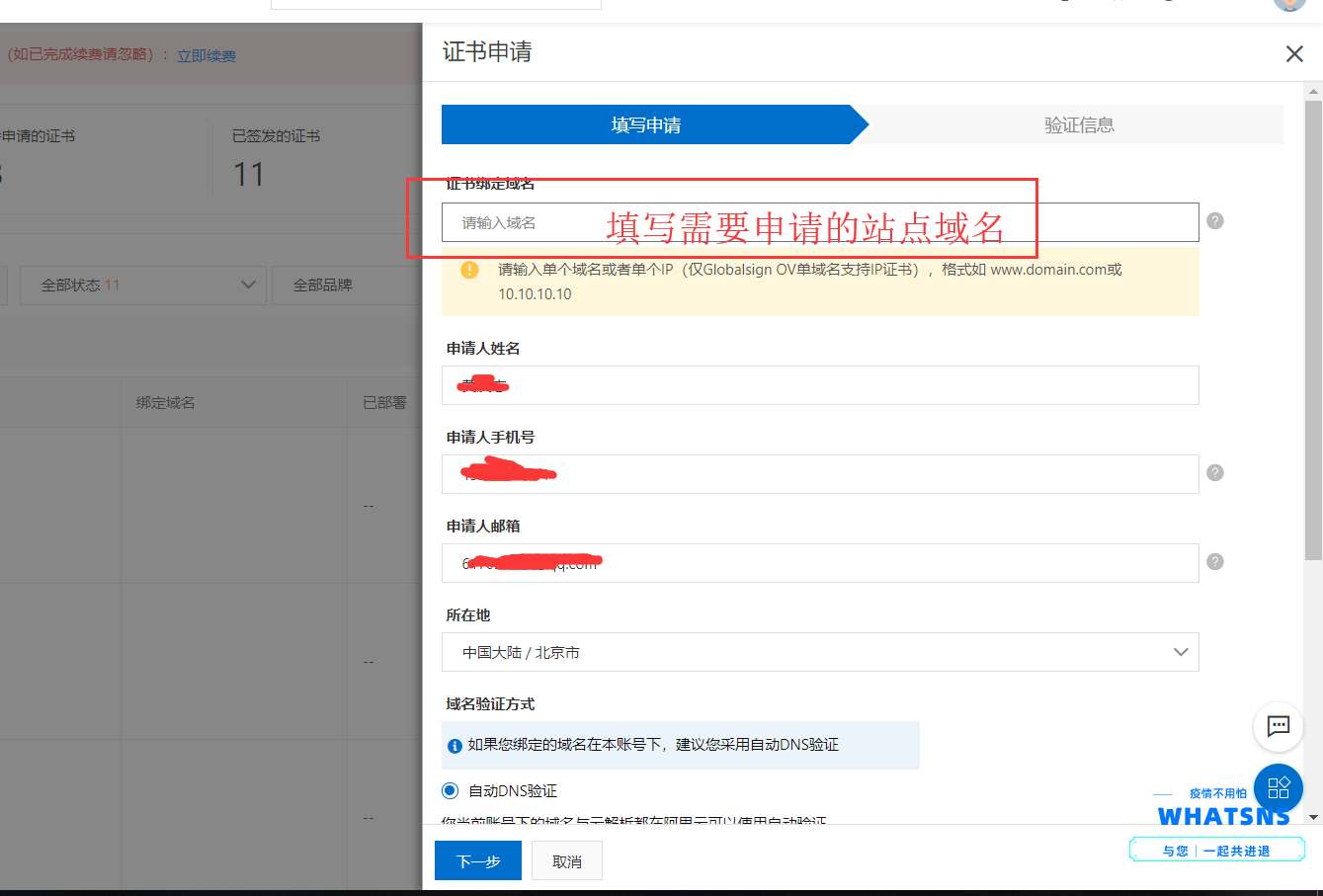Click the help icon beside applicant phone field

(x=1215, y=473)
